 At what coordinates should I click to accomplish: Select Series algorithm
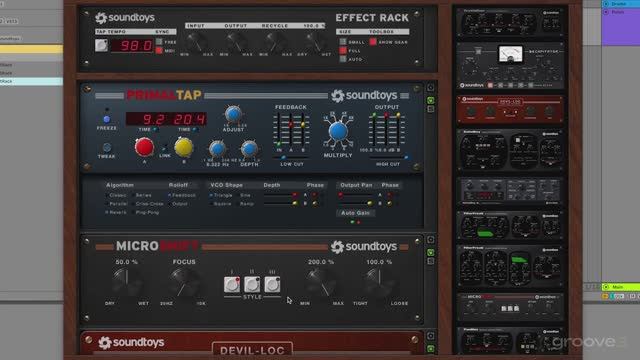tap(141, 195)
